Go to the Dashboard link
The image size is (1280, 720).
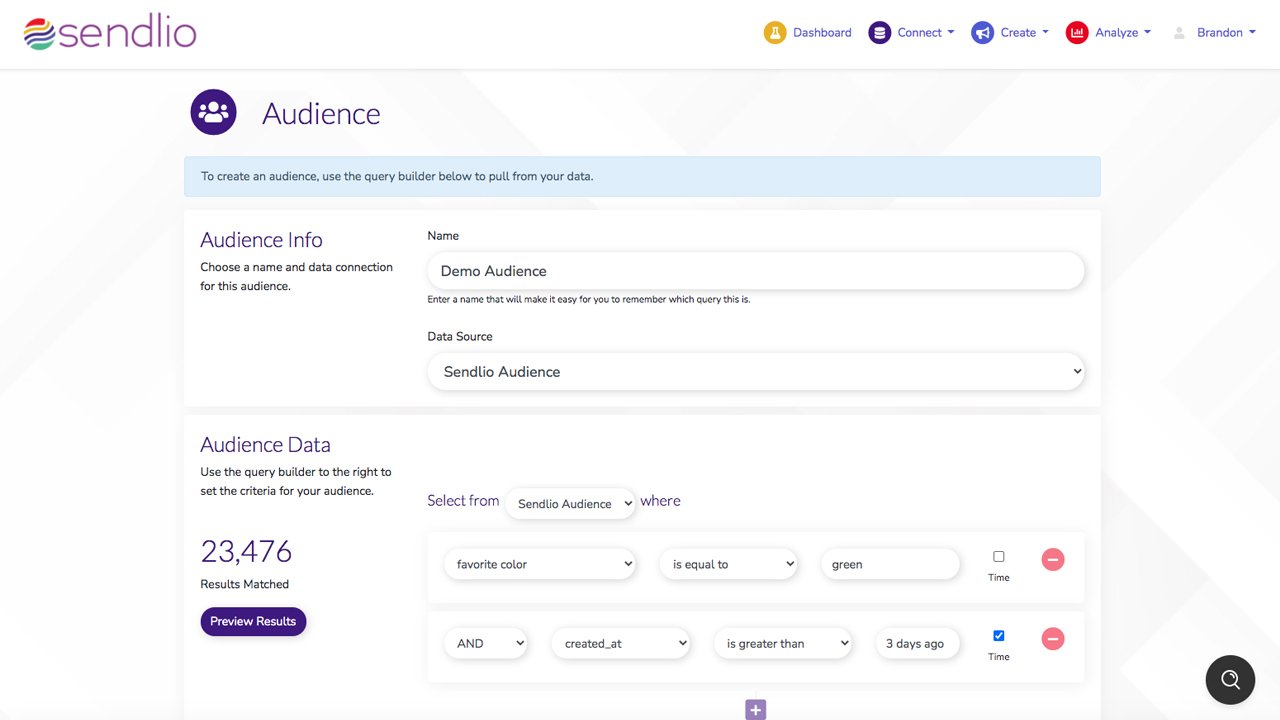tap(822, 33)
